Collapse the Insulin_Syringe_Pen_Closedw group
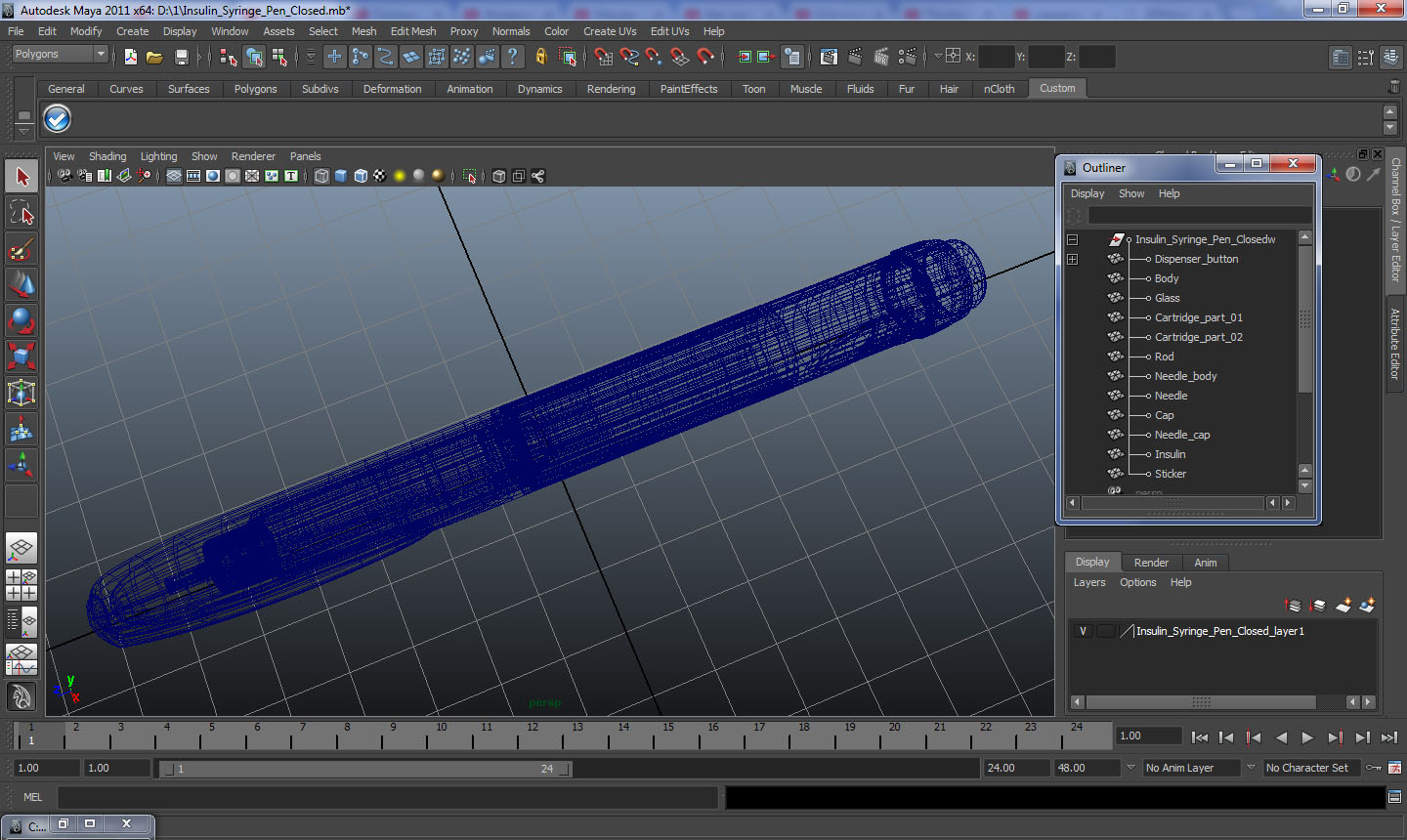Image resolution: width=1407 pixels, height=840 pixels. (1073, 239)
